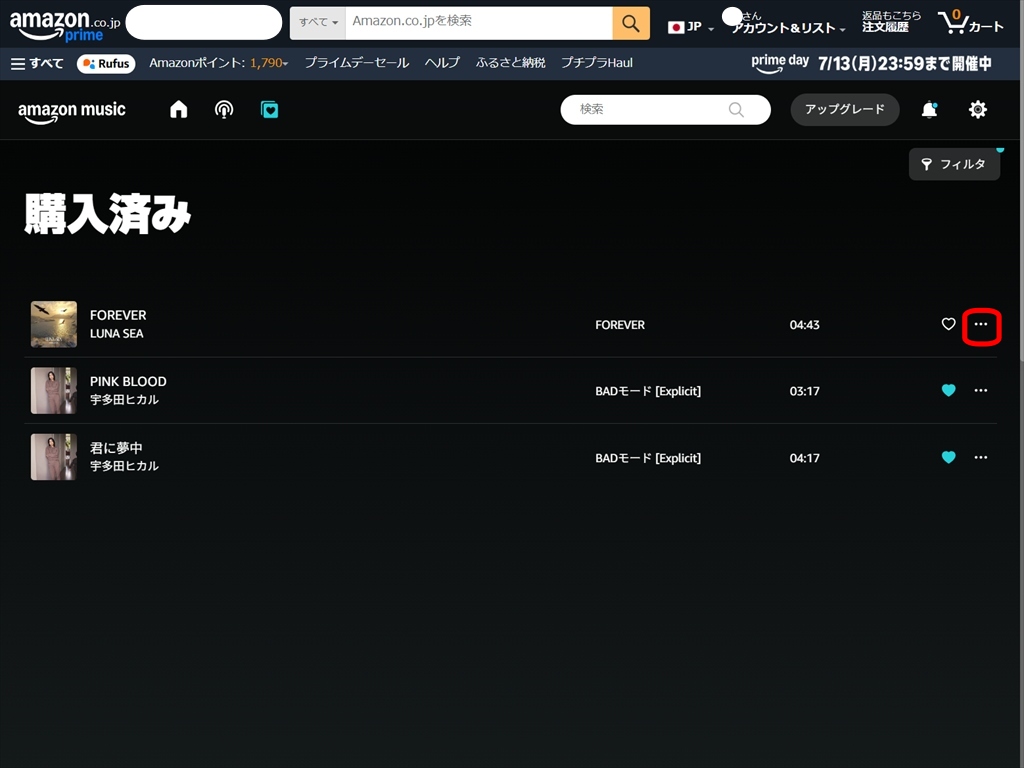Click the 03:17 duration text
Screen dimensions: 1024x768
coord(804,391)
